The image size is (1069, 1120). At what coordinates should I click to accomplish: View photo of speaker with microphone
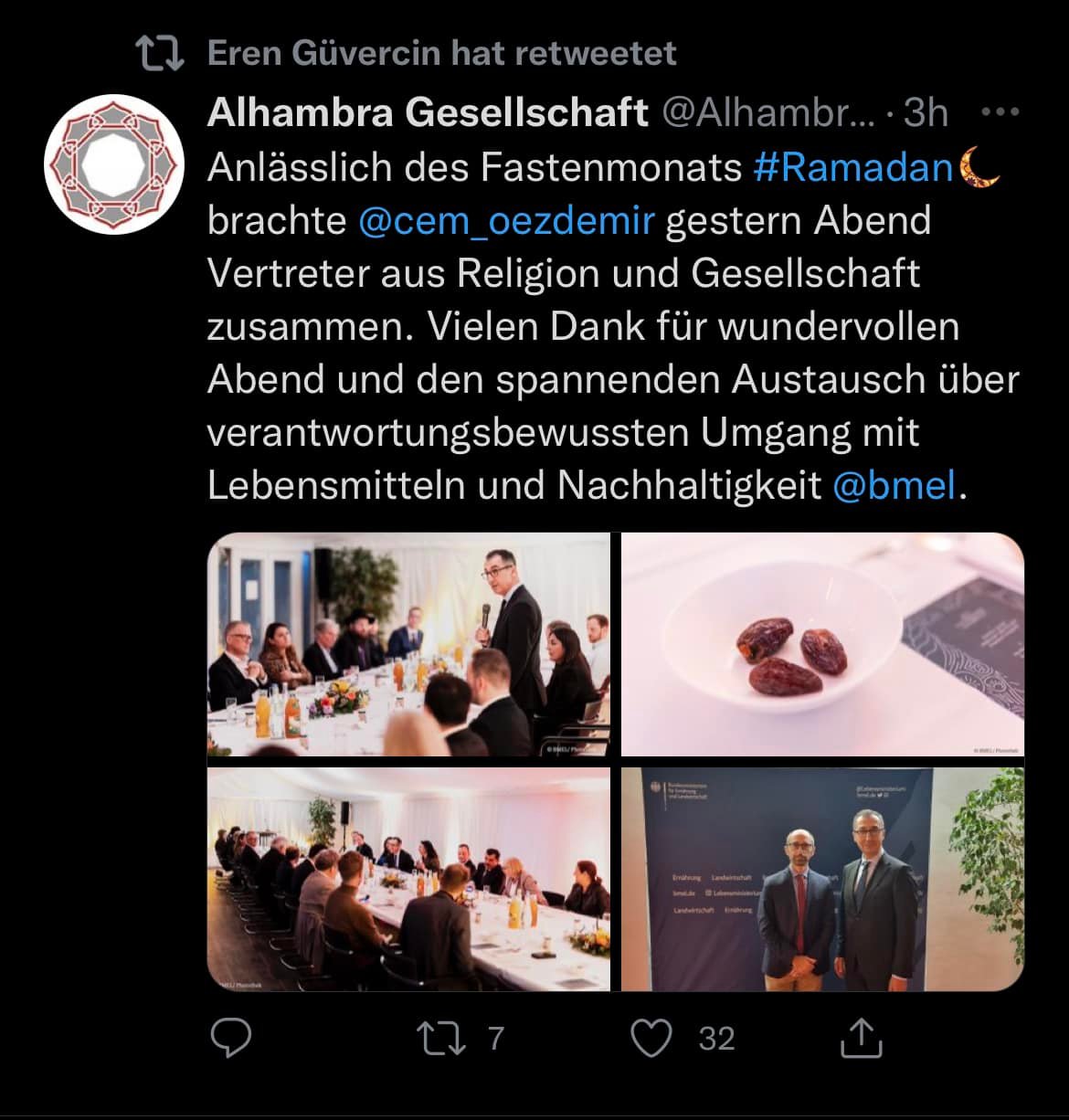click(408, 645)
